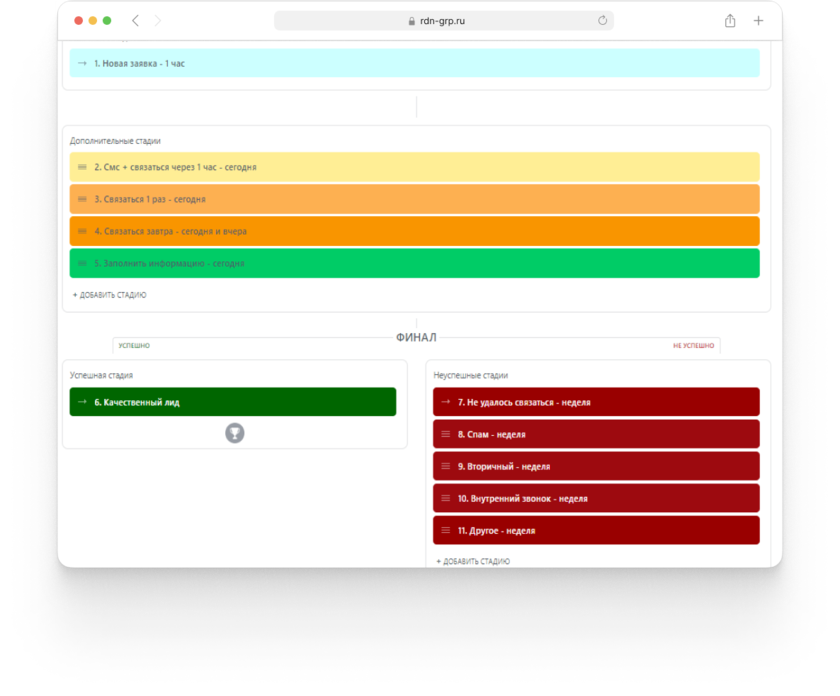
Task: Click drag handle of '10. Внутренний звонок' stage
Action: [446, 498]
